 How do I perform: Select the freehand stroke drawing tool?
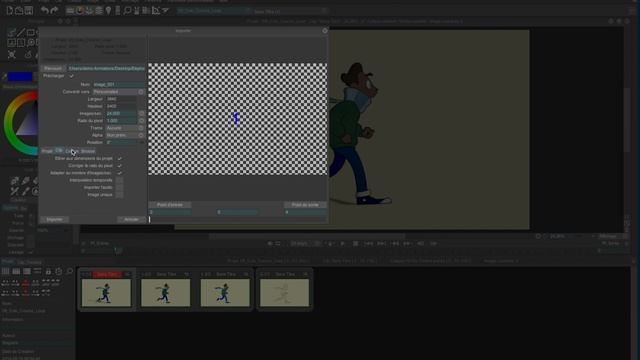(11, 33)
